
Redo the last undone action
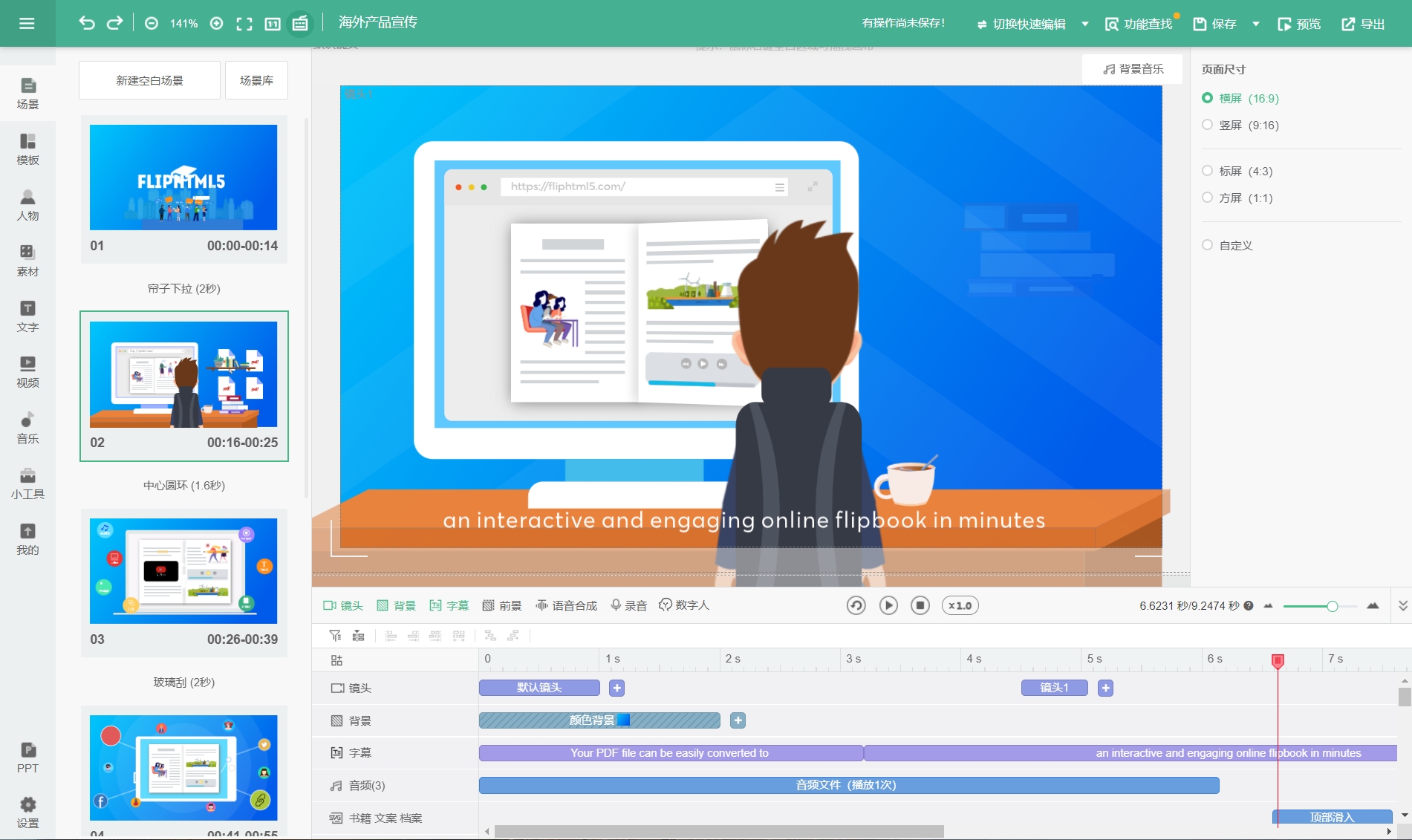coord(114,23)
